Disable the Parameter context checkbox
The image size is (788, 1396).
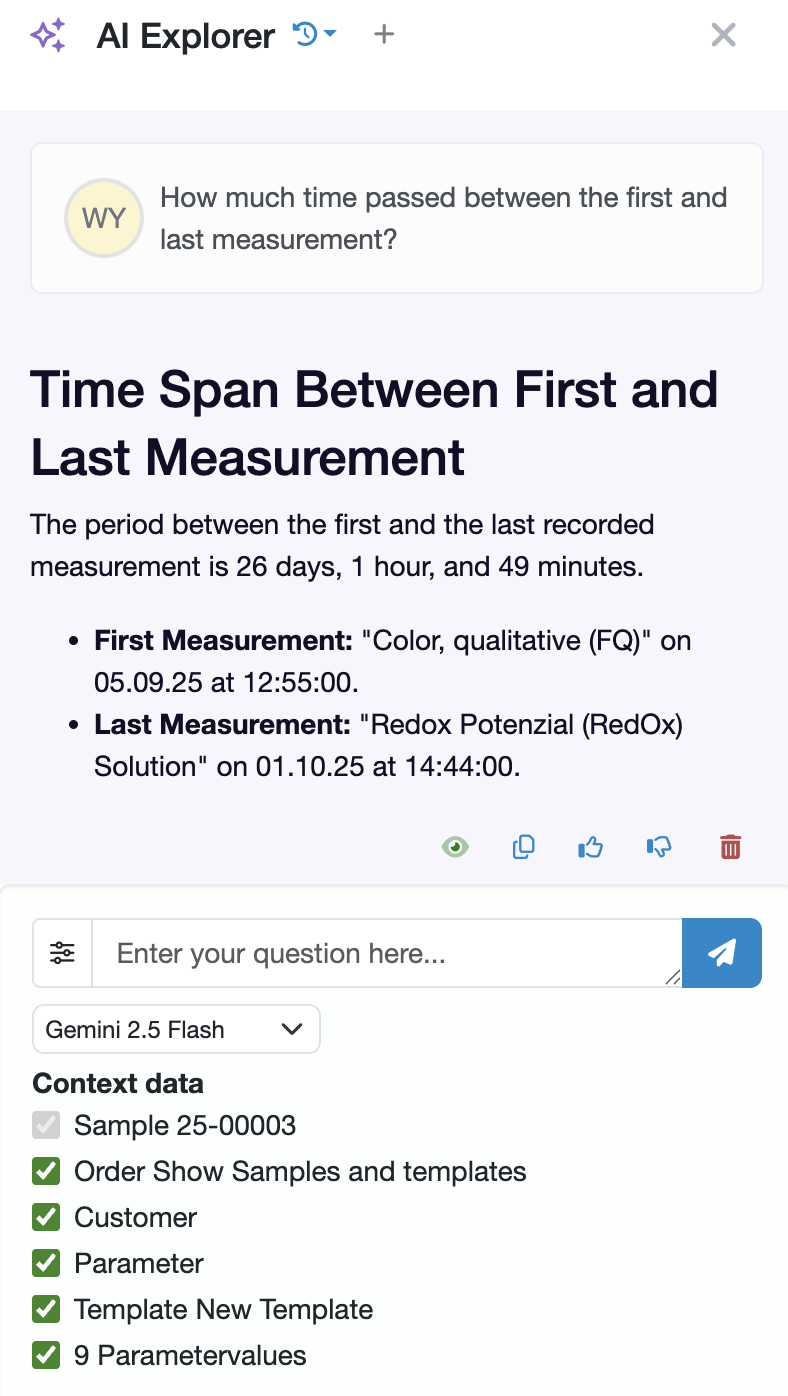coord(46,1263)
